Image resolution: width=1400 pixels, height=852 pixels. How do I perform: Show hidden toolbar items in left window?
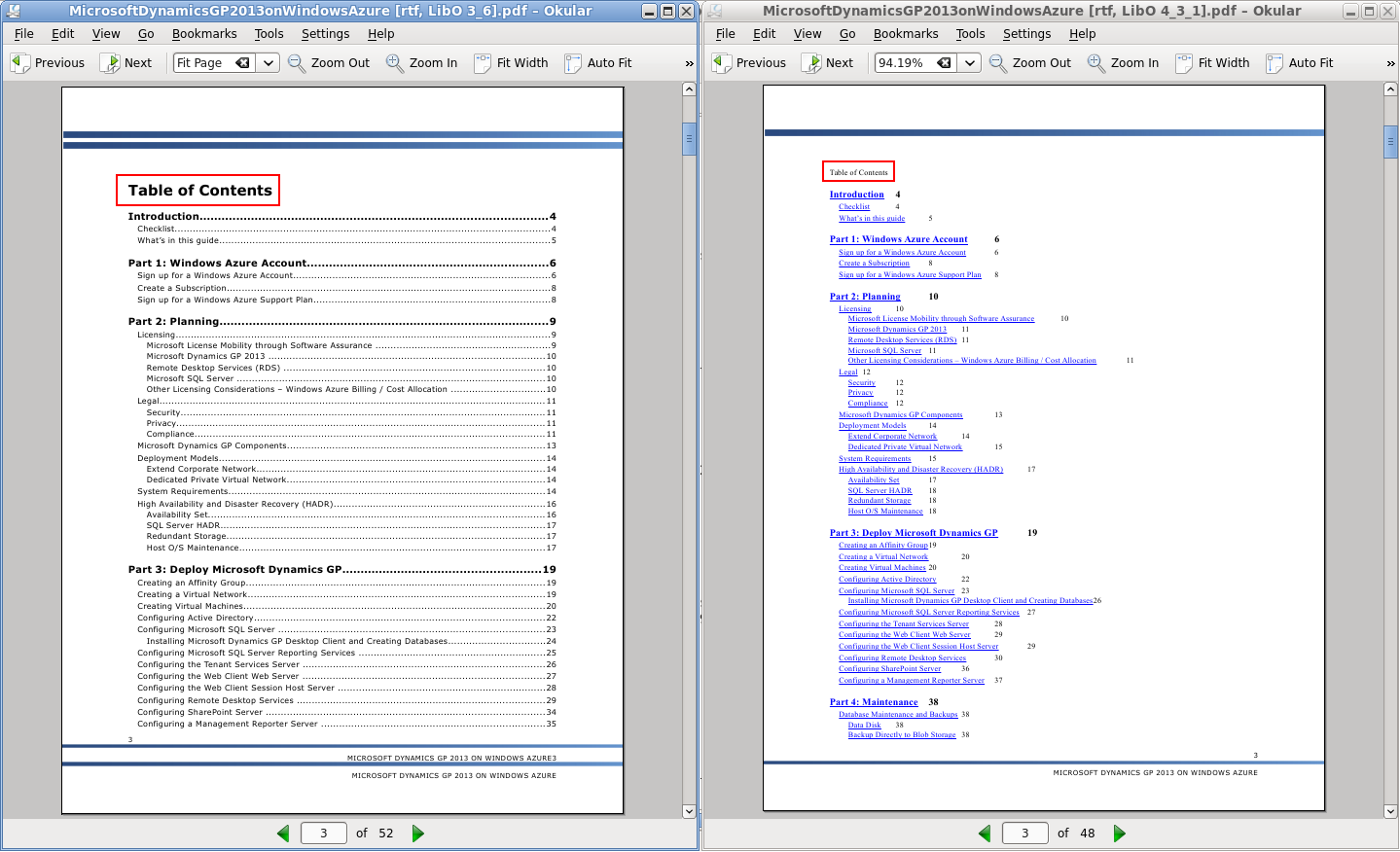[x=689, y=63]
